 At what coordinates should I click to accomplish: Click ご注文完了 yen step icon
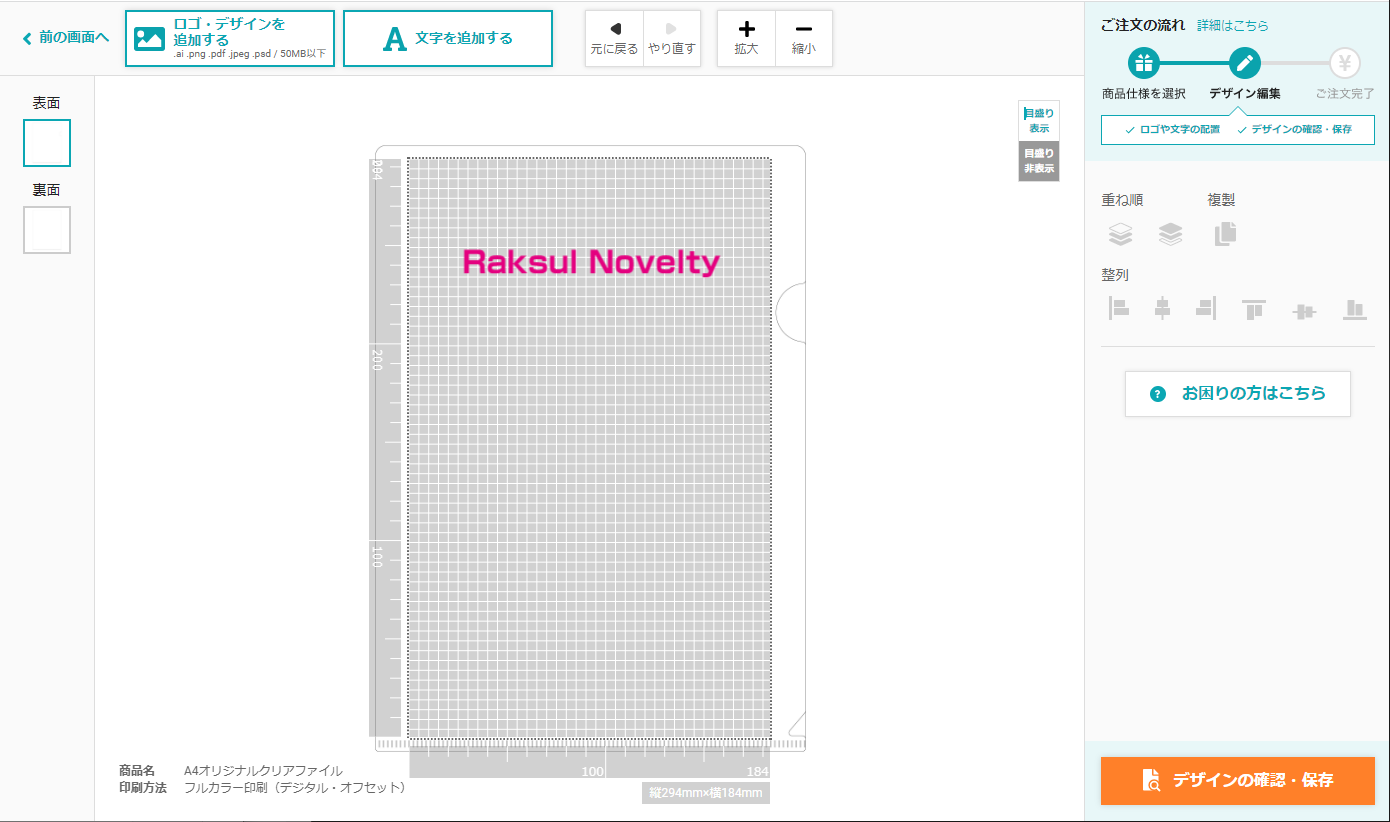pos(1345,64)
